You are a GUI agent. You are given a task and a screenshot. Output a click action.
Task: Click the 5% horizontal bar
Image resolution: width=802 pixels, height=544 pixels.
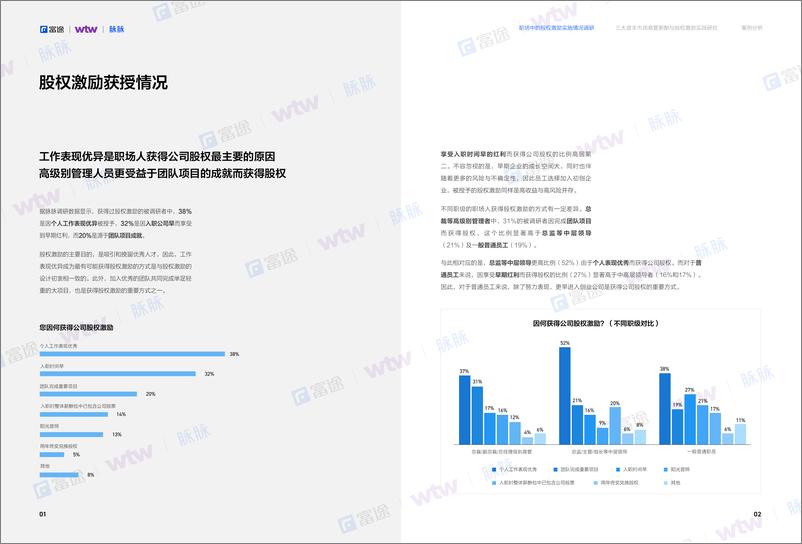[x=52, y=455]
